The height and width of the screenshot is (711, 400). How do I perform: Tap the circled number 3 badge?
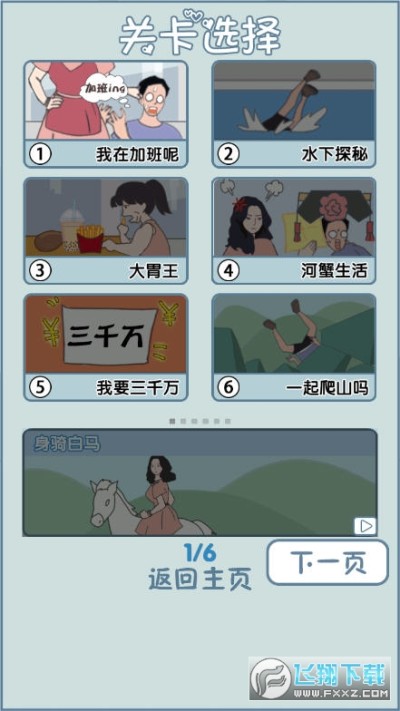(40, 271)
